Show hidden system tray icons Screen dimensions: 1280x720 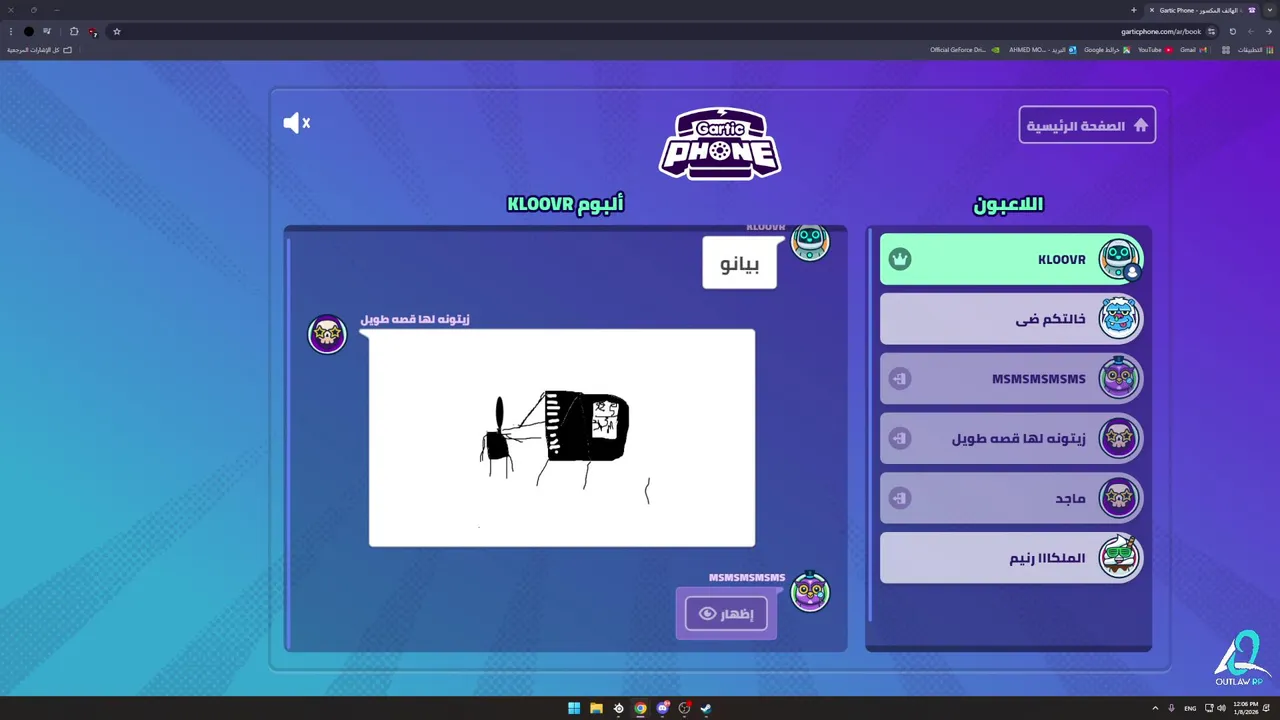pyautogui.click(x=1155, y=708)
